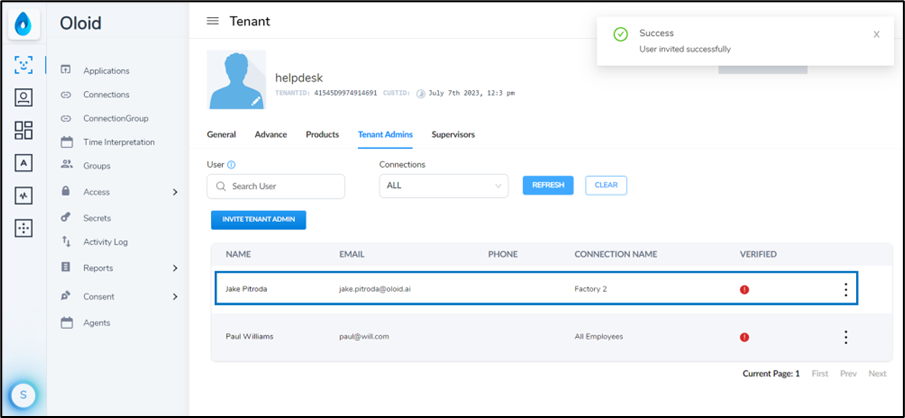Click the name Paul Williams
Screen dimensions: 905x418
[249, 337]
